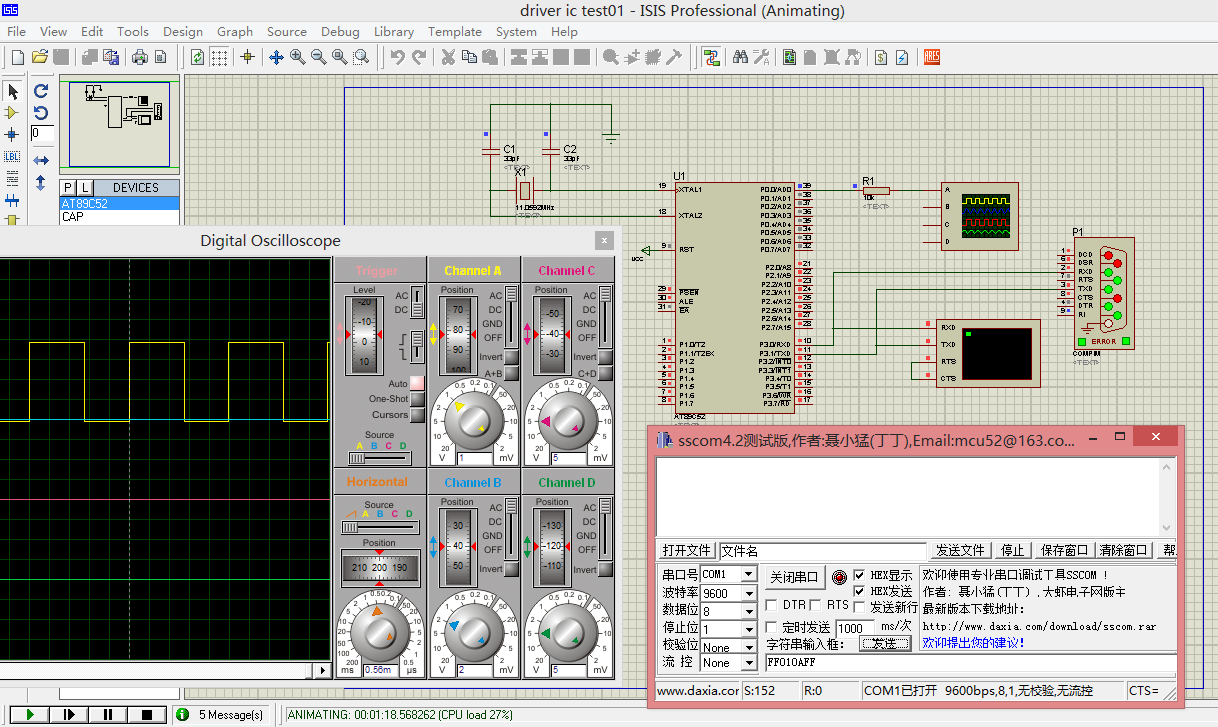This screenshot has width=1218, height=727.
Task: Open 串口号 COM1 dropdown
Action: point(748,575)
